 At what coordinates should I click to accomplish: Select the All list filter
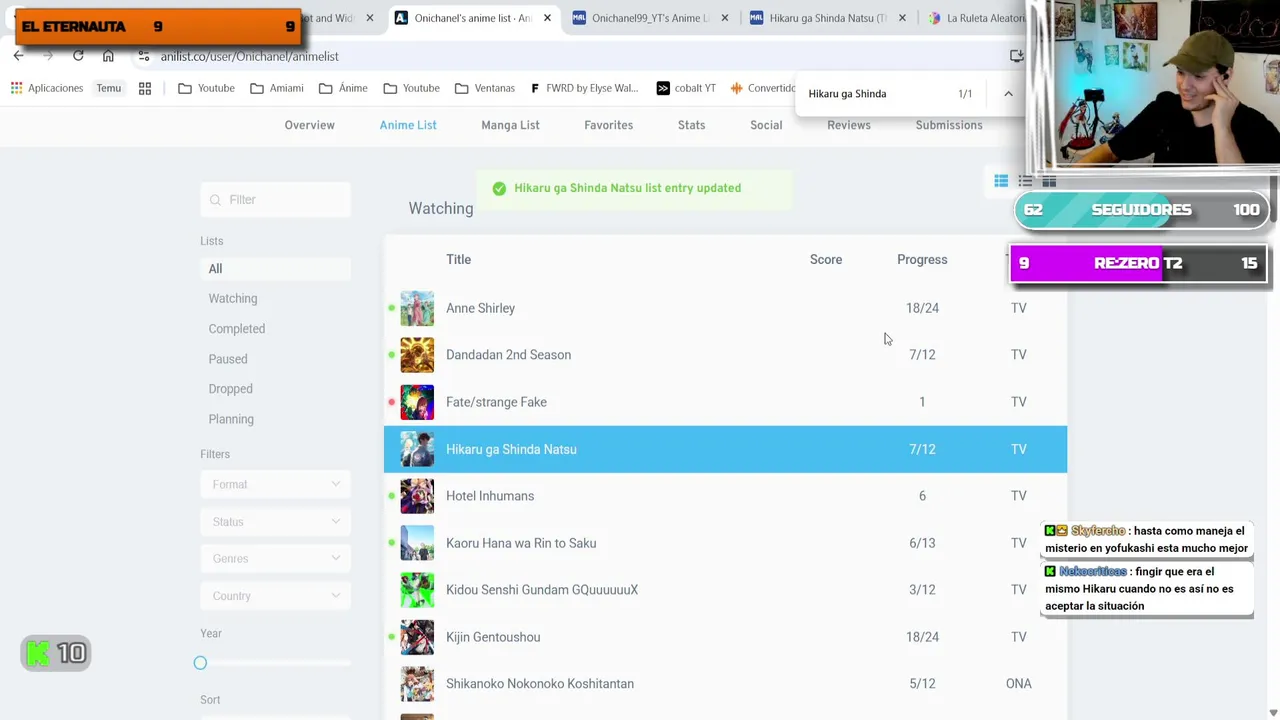[x=275, y=269]
